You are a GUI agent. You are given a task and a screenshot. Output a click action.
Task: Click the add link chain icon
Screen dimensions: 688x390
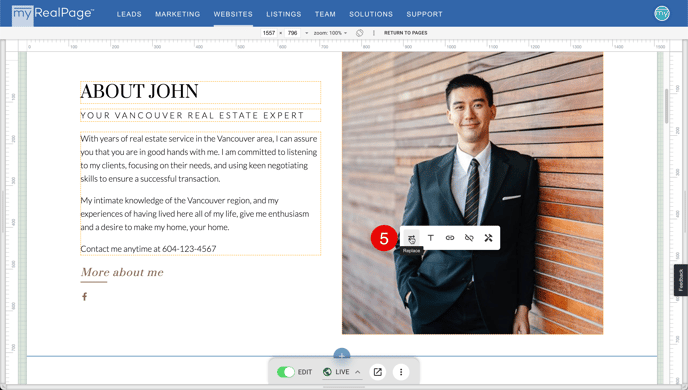(x=450, y=238)
